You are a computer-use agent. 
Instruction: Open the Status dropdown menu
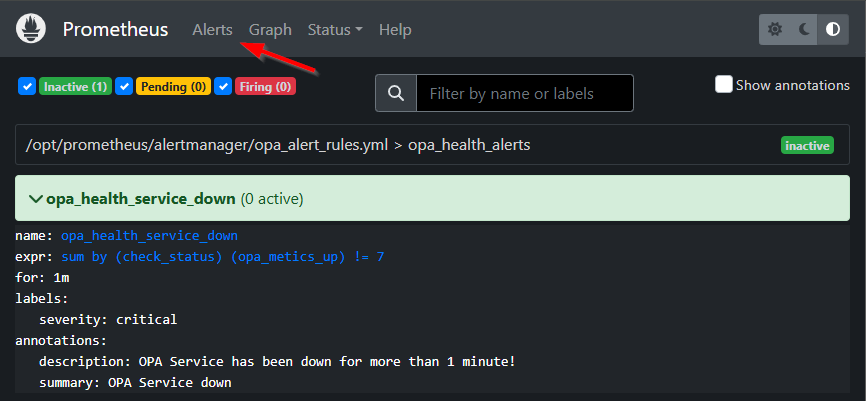click(335, 29)
